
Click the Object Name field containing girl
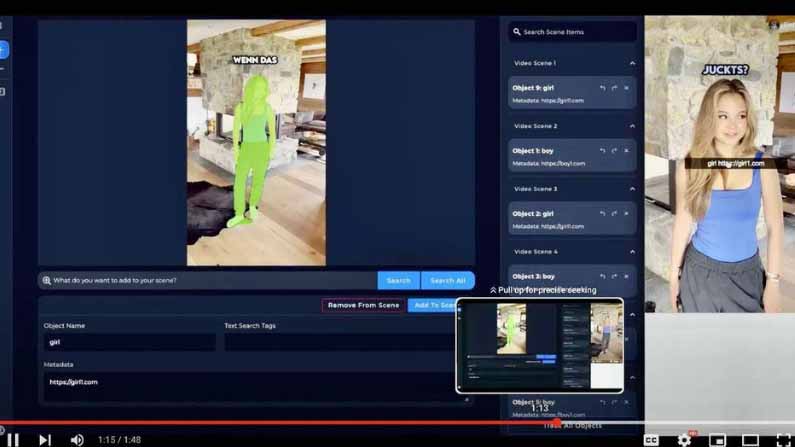[x=129, y=342]
